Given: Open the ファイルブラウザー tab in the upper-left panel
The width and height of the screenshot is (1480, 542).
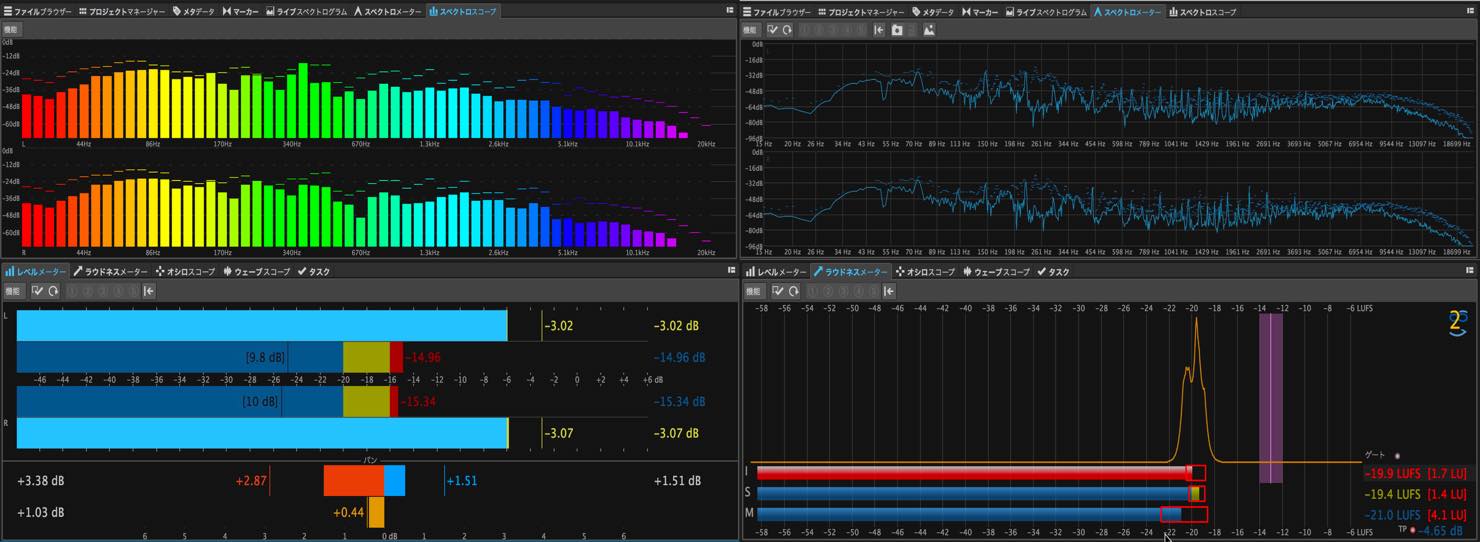Looking at the screenshot, I should click(36, 11).
